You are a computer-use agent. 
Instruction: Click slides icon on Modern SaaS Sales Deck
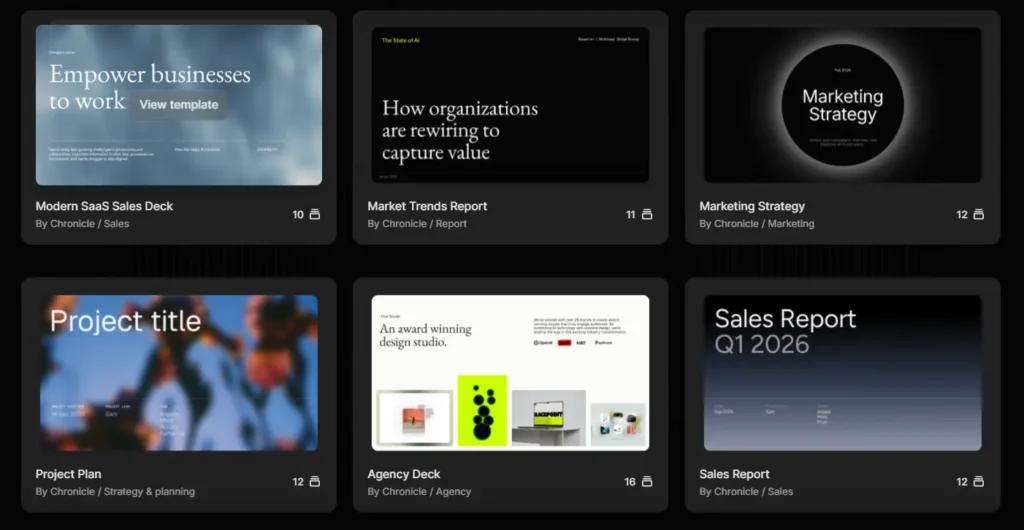(315, 215)
